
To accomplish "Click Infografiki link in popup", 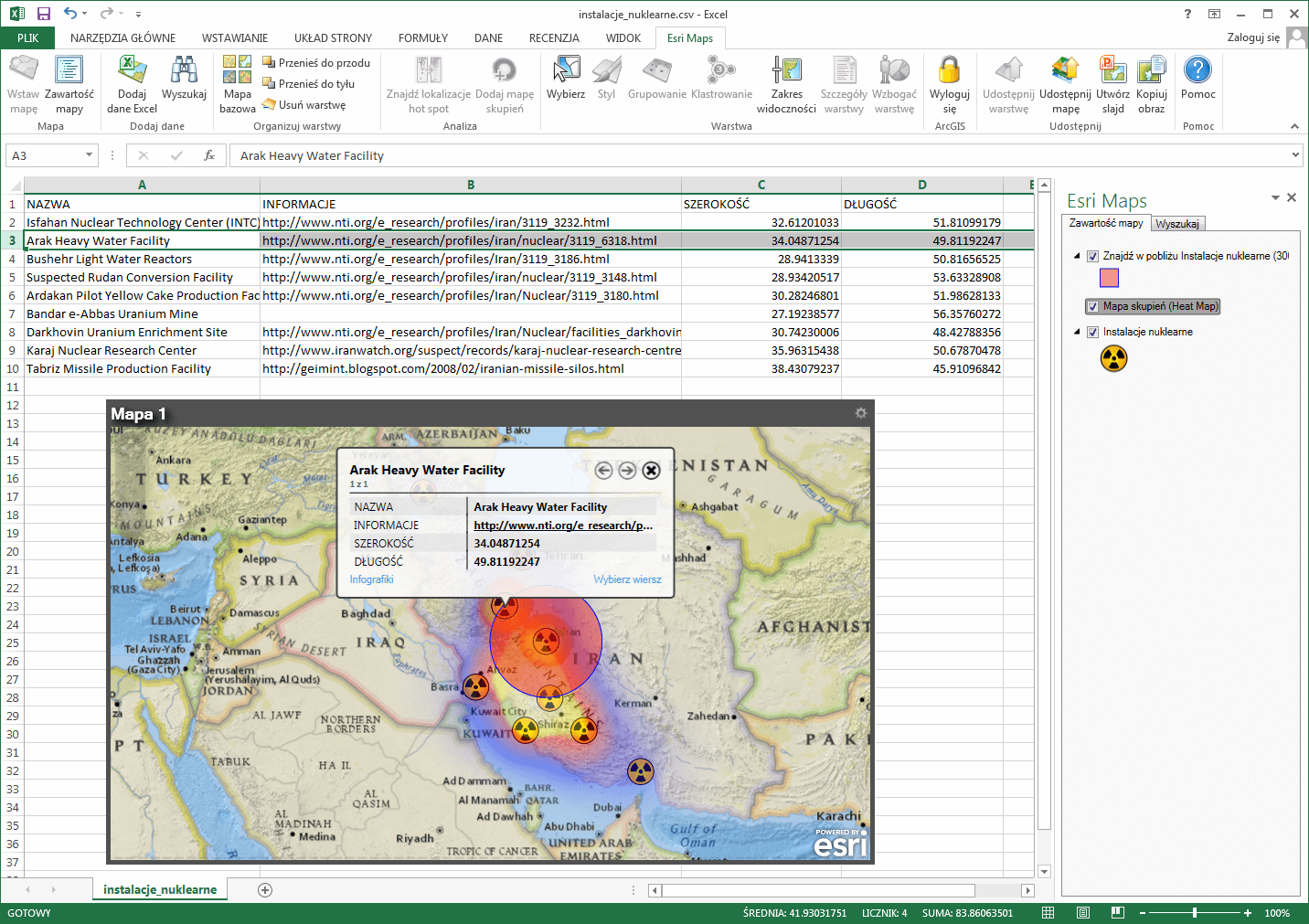I will point(372,579).
